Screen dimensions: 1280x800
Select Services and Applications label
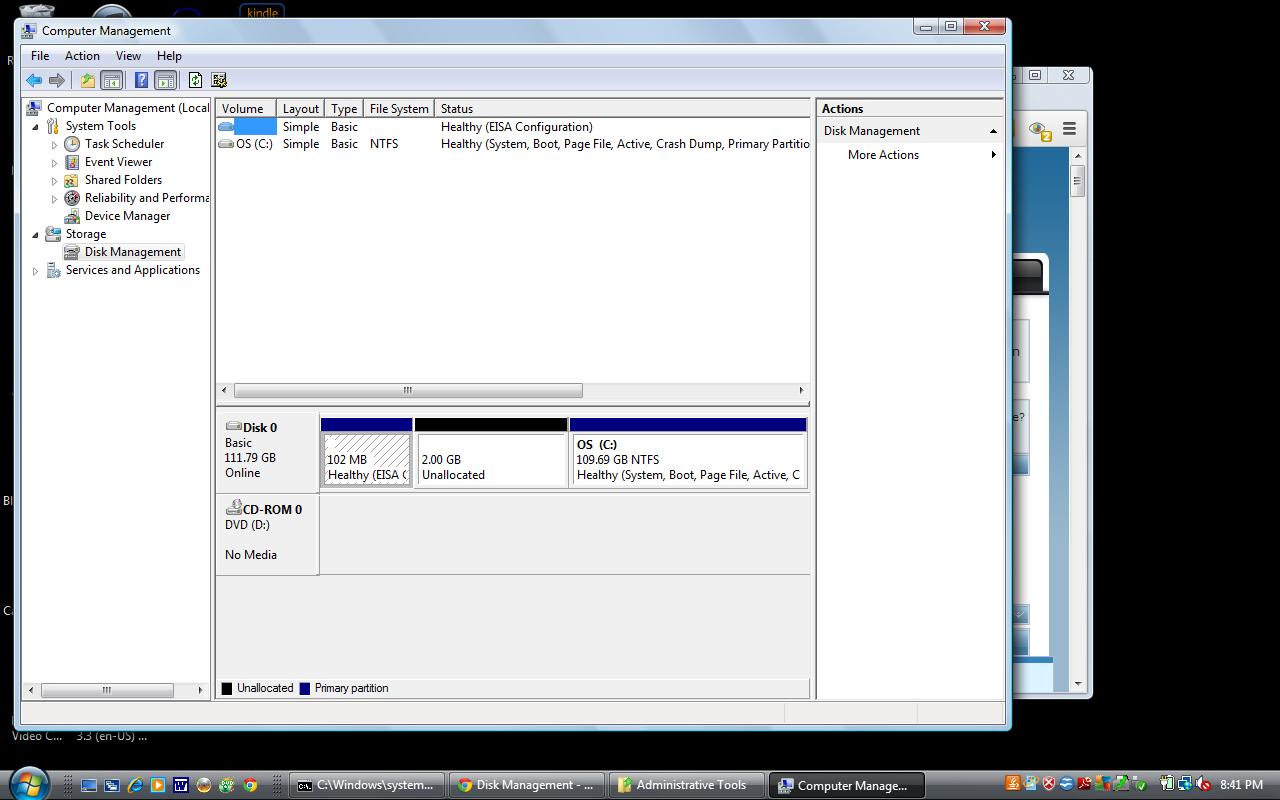[x=133, y=270]
